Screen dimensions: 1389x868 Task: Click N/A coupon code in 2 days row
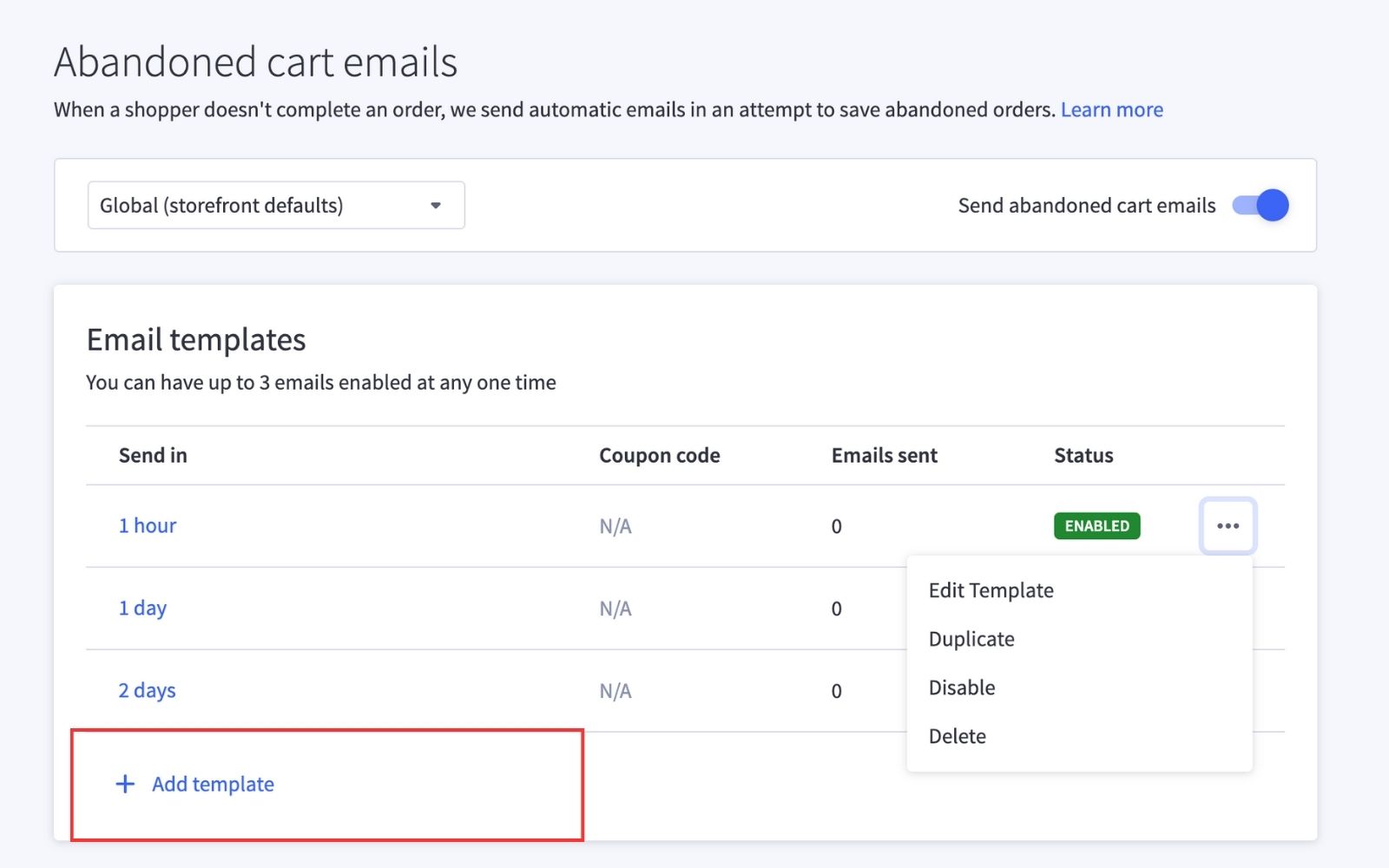point(616,691)
